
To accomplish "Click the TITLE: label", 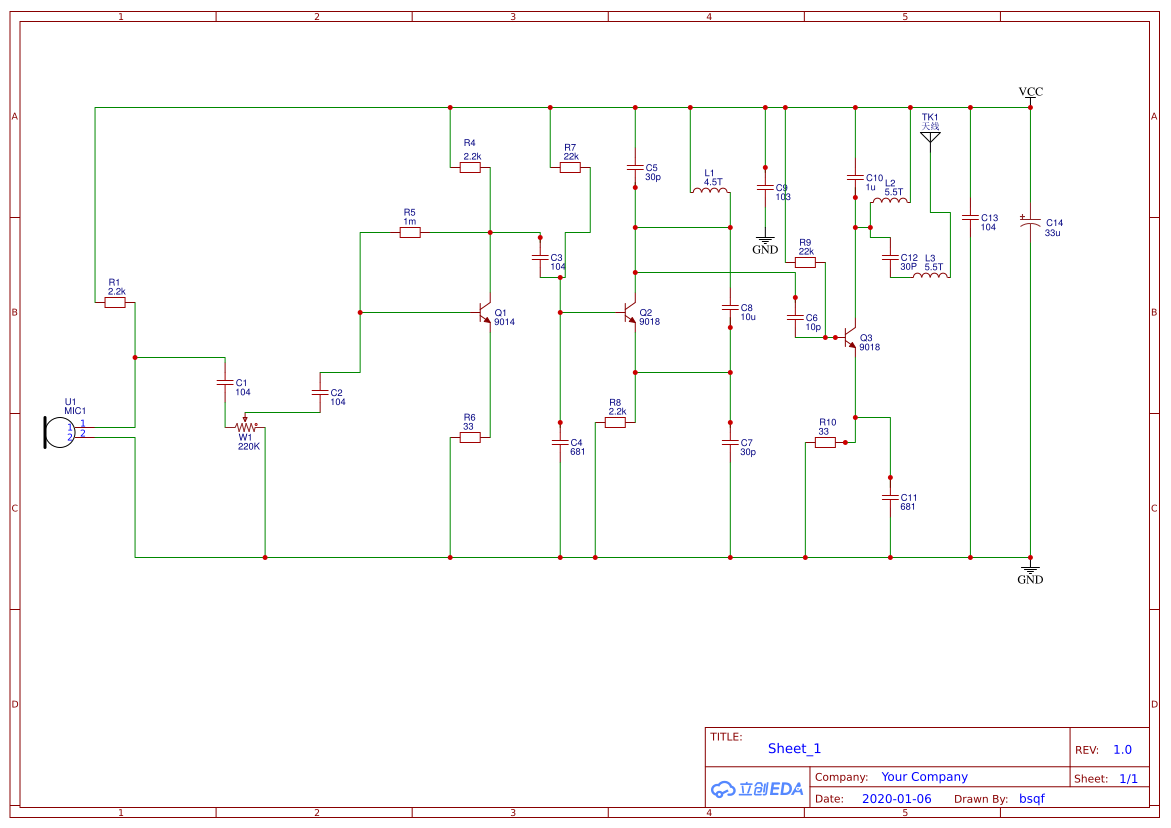I will pos(726,737).
